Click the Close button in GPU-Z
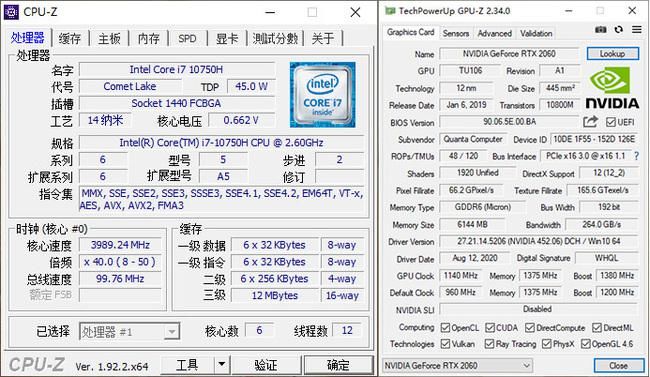Image resolution: width=650 pixels, height=377 pixels. pyautogui.click(x=618, y=365)
